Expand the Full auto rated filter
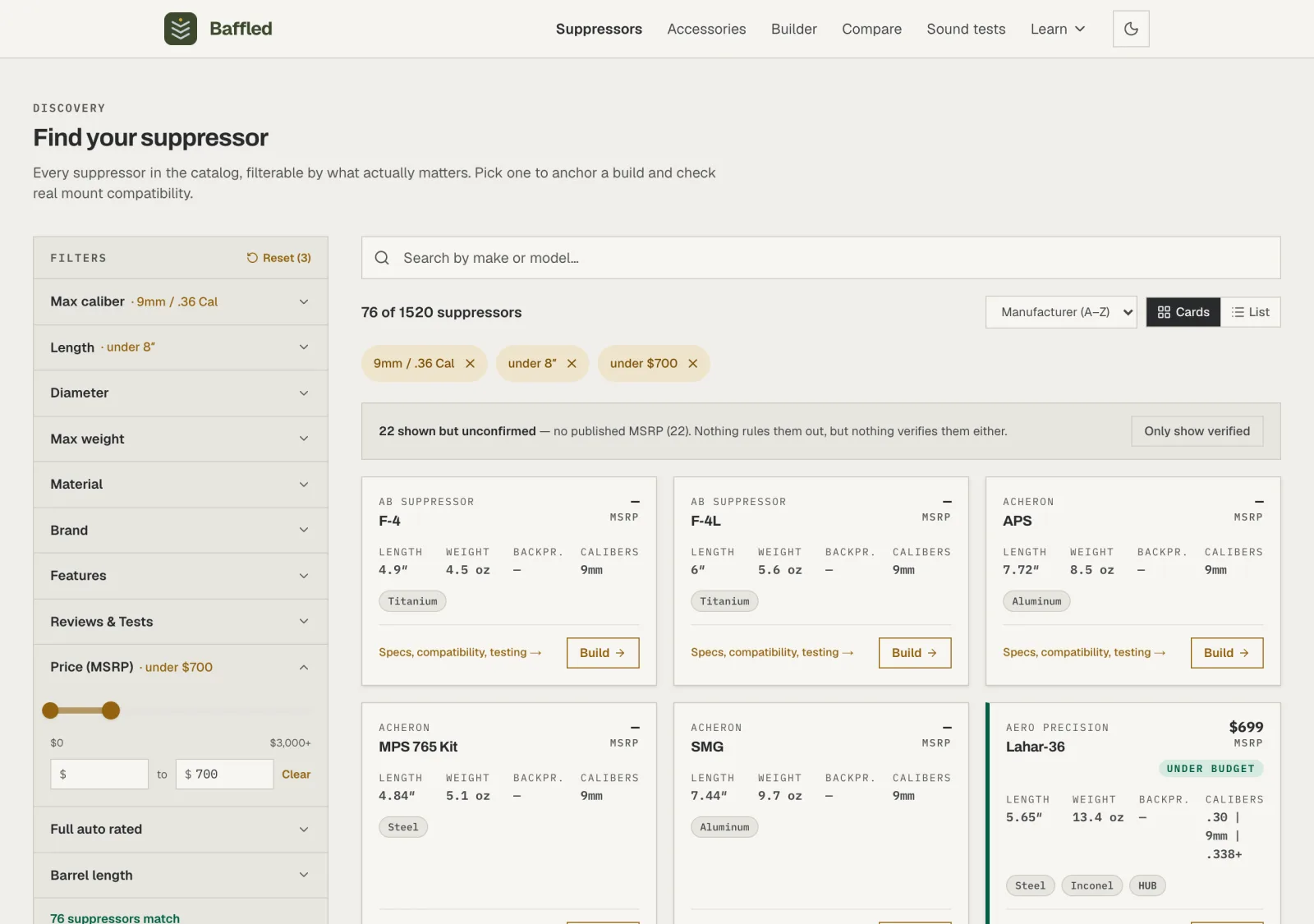 [181, 830]
